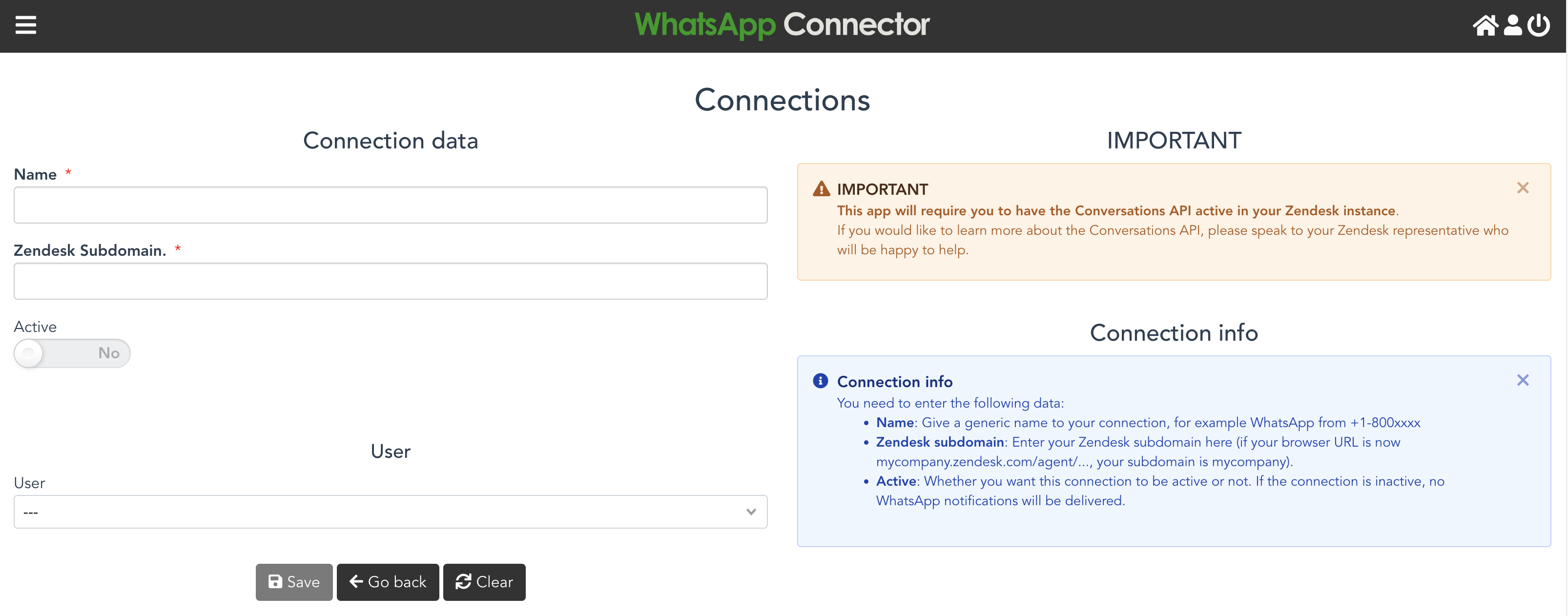Viewport: 1568px width, 616px height.
Task: Open the hamburger navigation menu
Action: coord(25,25)
